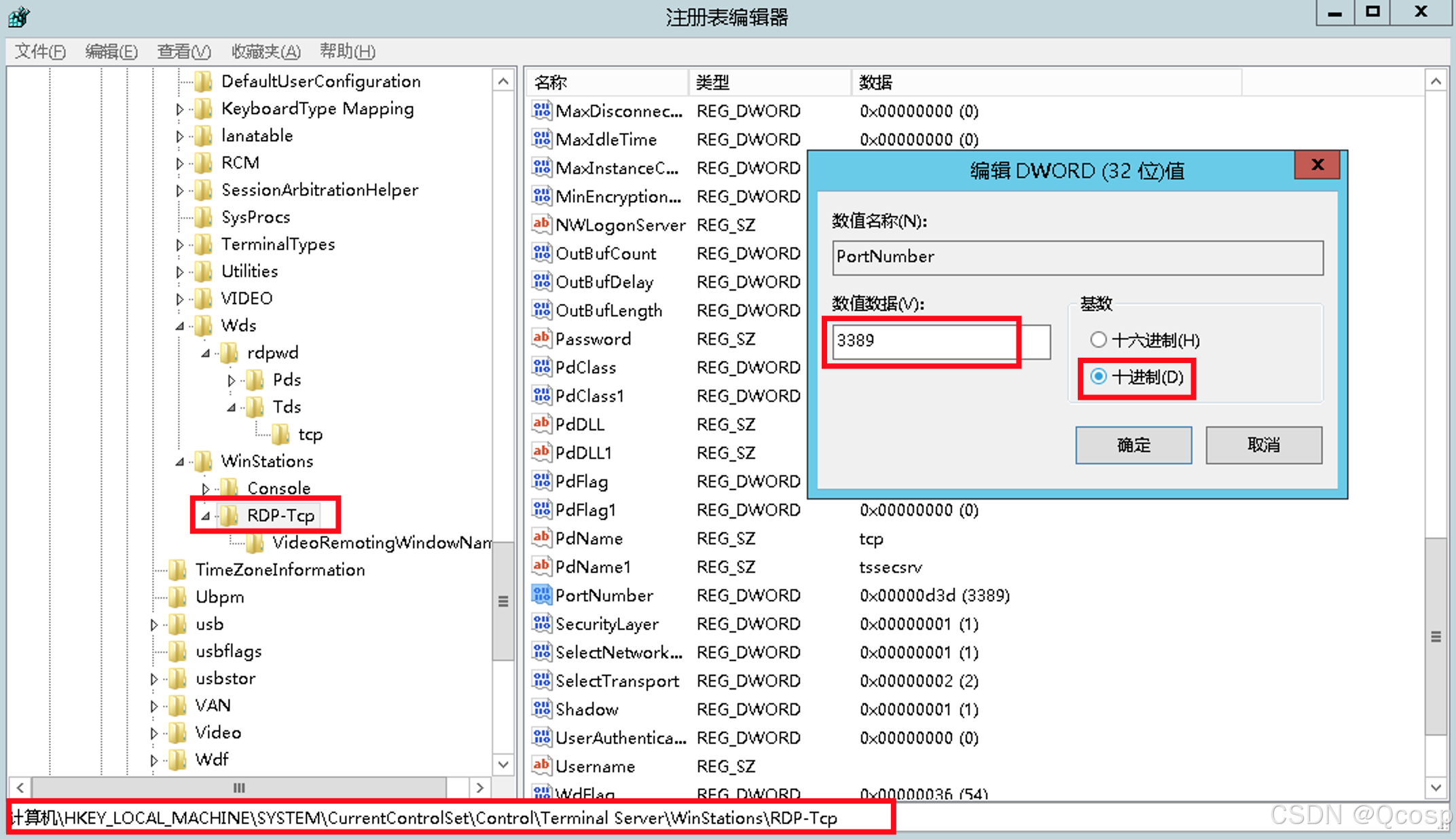Viewport: 1456px width, 839px height.
Task: Click the PortNumber DWORD value icon
Action: tap(541, 595)
